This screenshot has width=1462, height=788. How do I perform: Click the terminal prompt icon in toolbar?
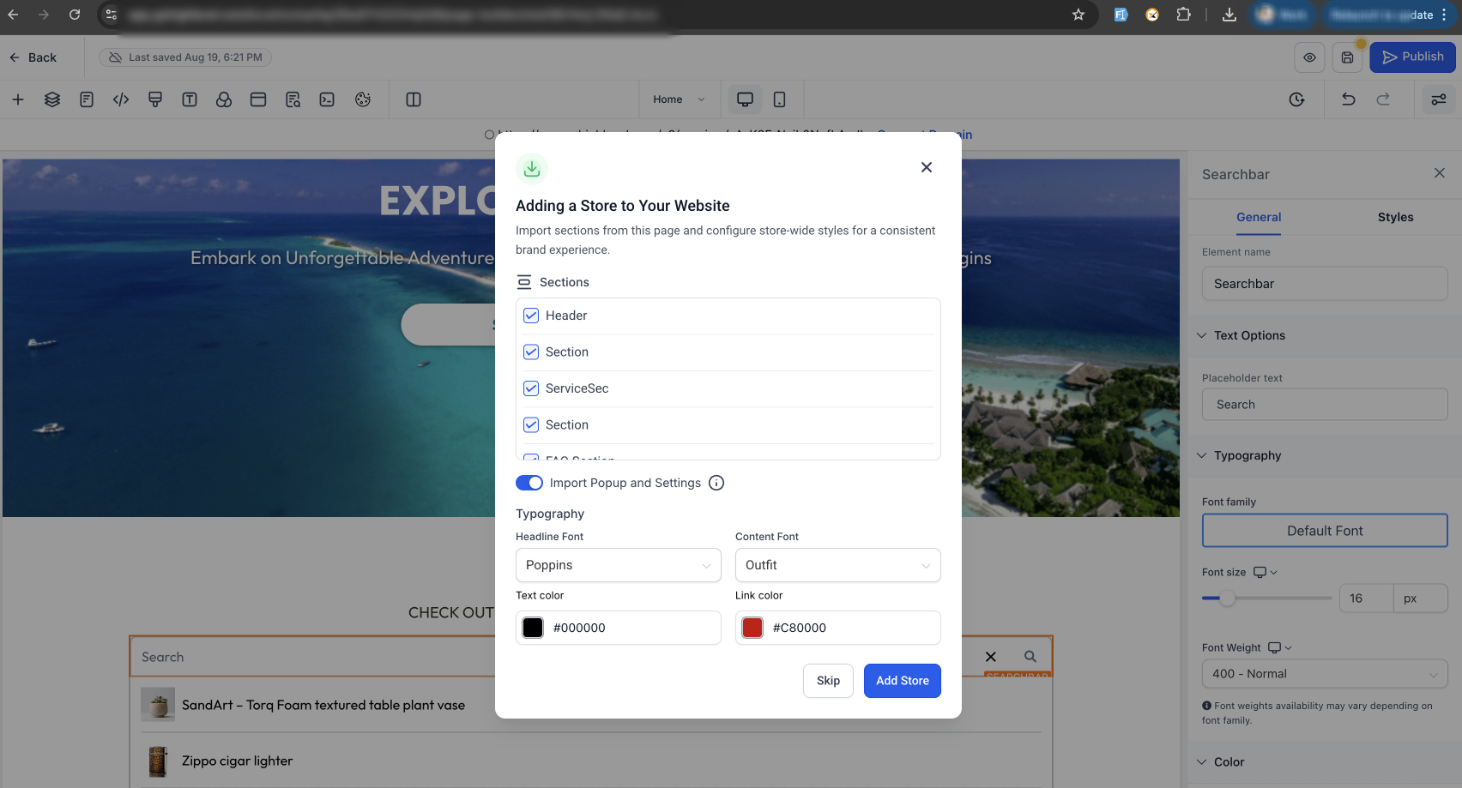(327, 100)
